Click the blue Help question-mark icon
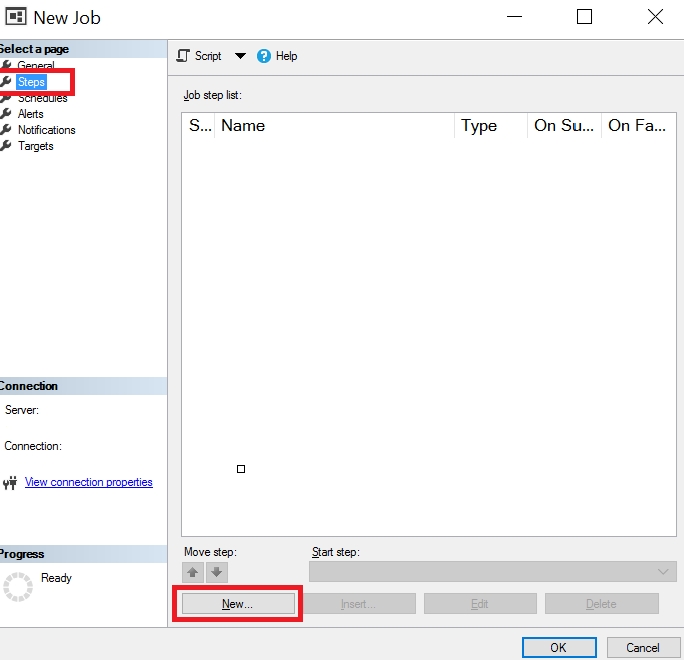The width and height of the screenshot is (684, 660). point(263,56)
